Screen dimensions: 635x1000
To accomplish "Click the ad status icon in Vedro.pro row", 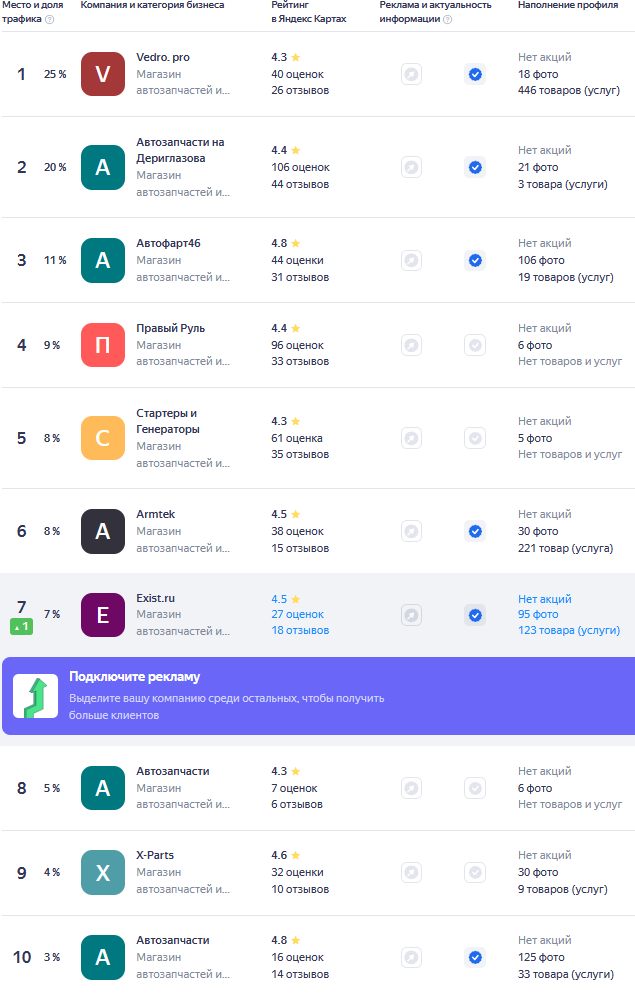I will tap(411, 74).
